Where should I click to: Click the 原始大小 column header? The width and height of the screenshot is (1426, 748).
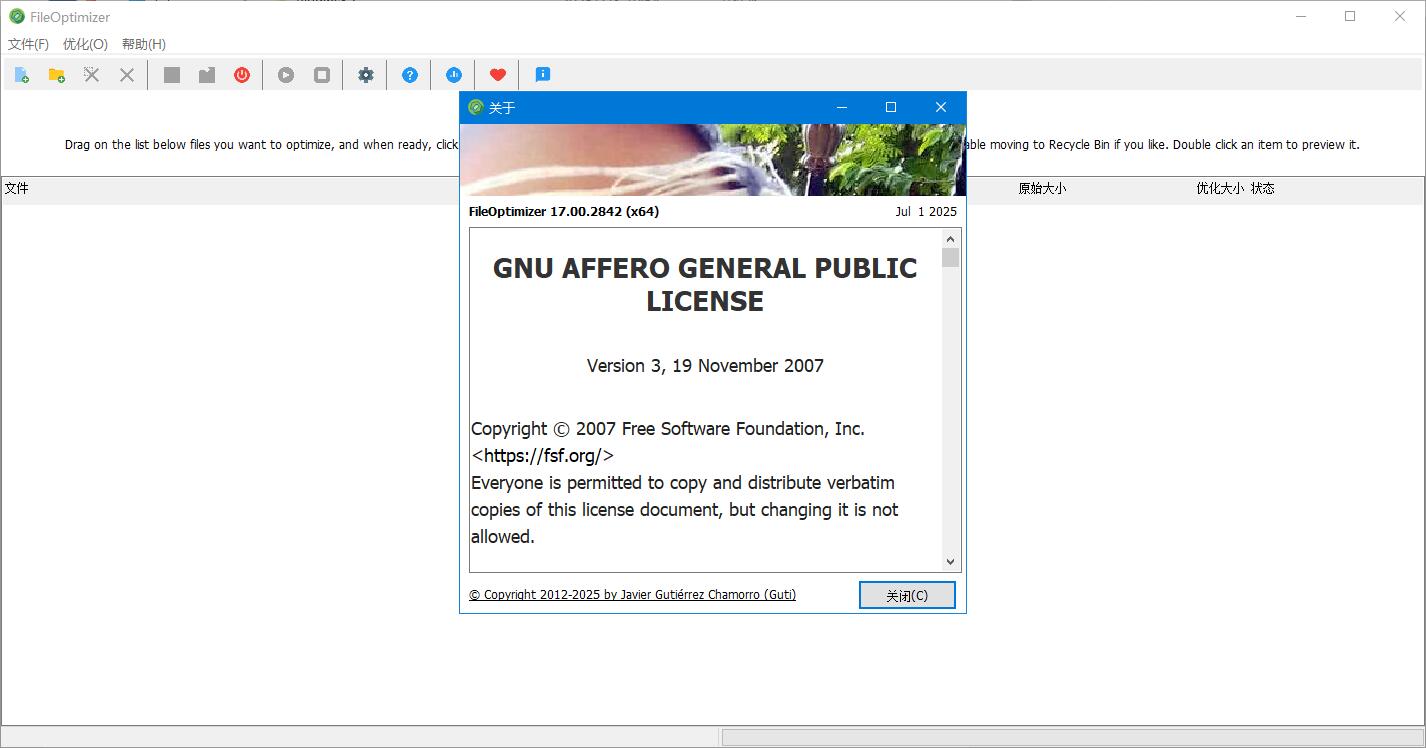(1042, 188)
